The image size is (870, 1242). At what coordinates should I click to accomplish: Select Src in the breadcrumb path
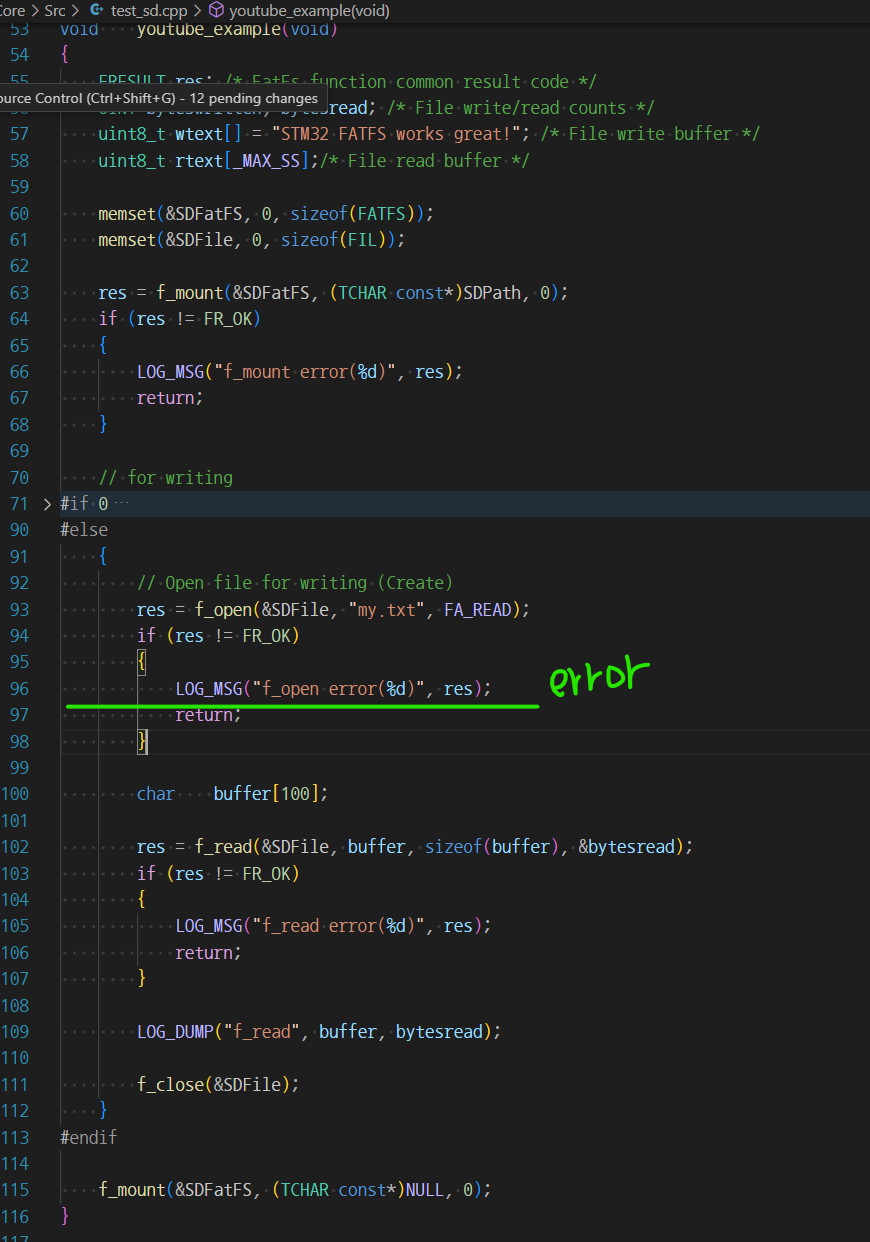[55, 11]
